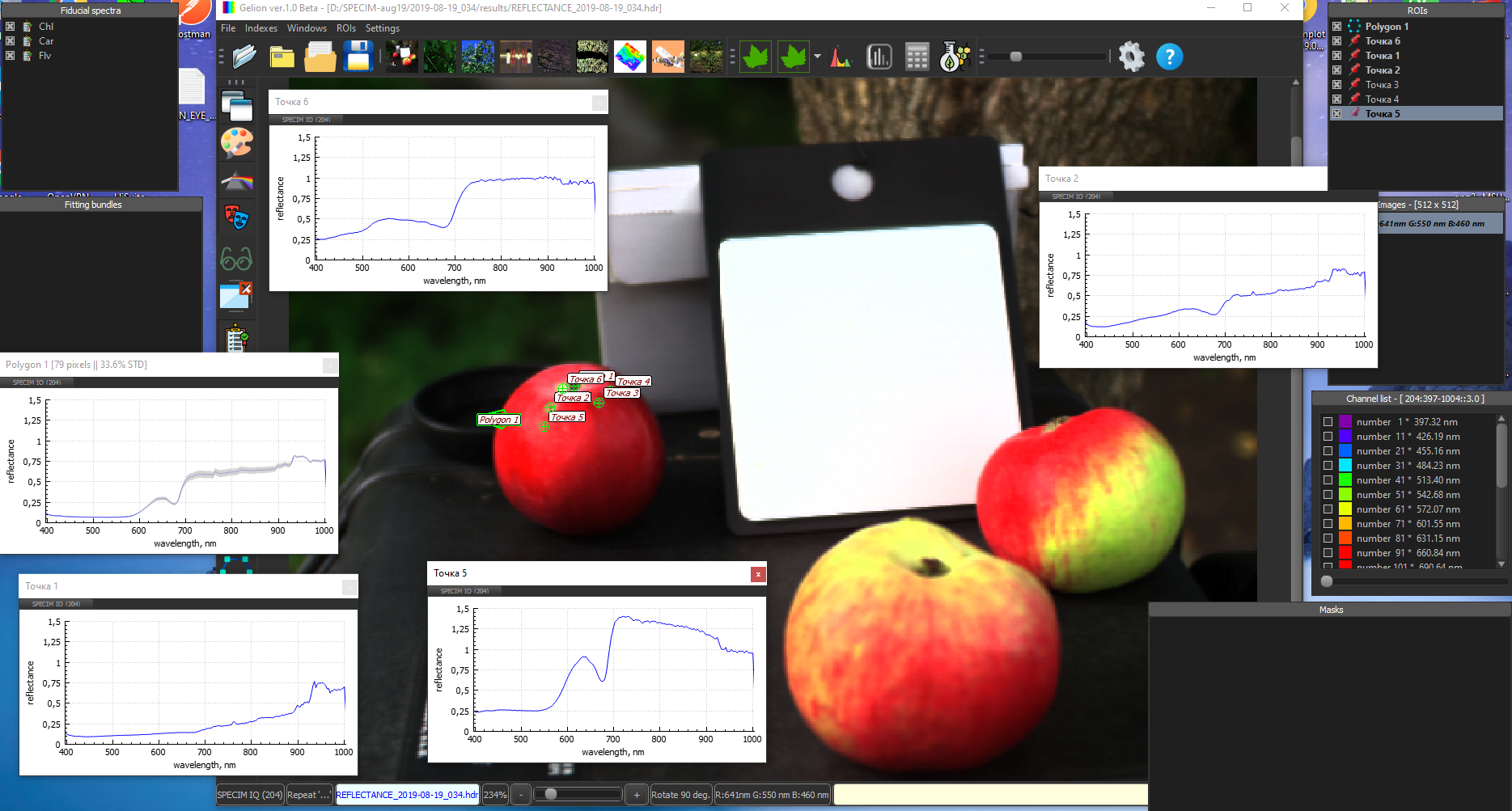Viewport: 1512px width, 811px height.
Task: Click the first green maple leaf icon
Action: [755, 57]
